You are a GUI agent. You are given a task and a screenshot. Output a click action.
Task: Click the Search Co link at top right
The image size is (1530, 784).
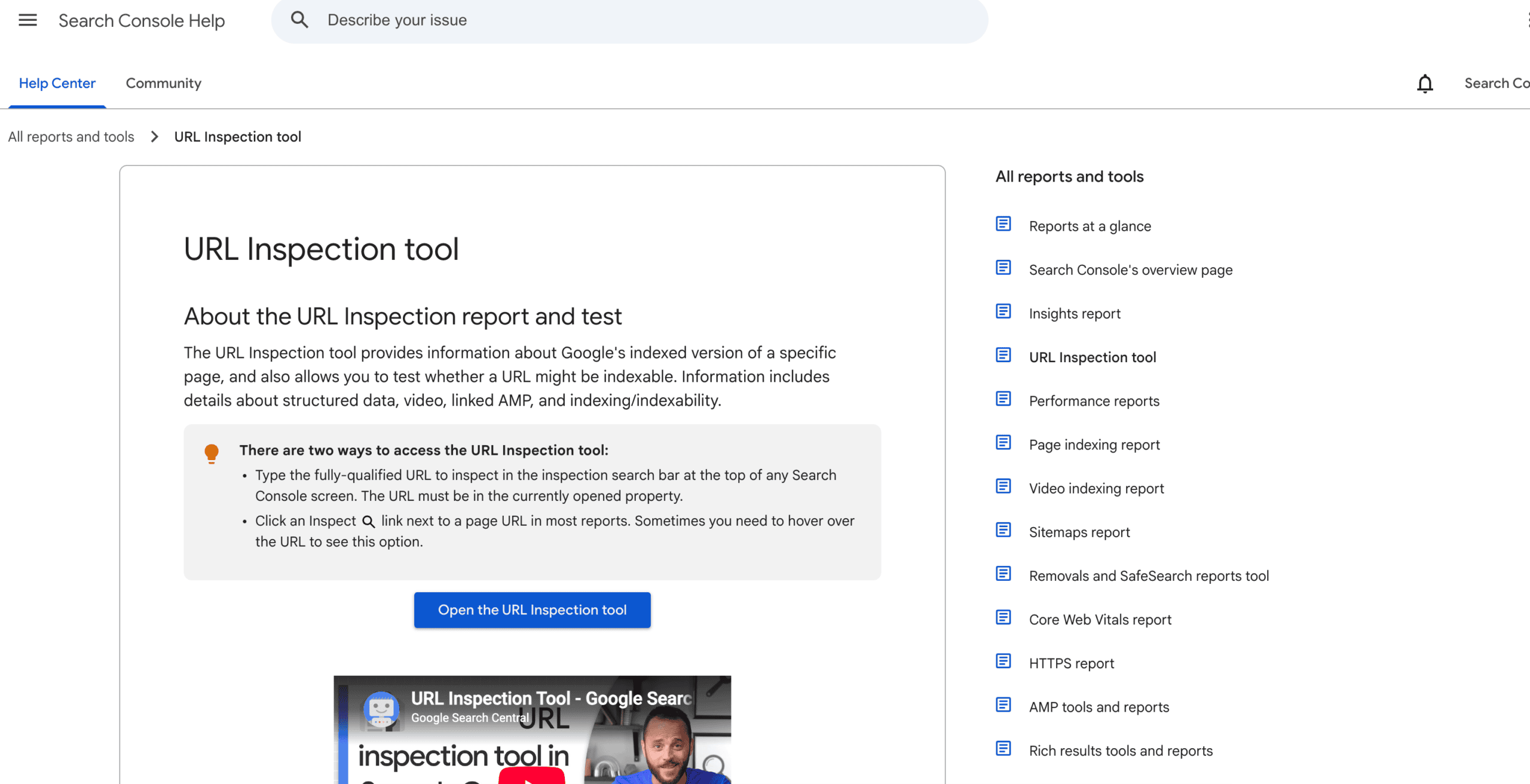1497,84
